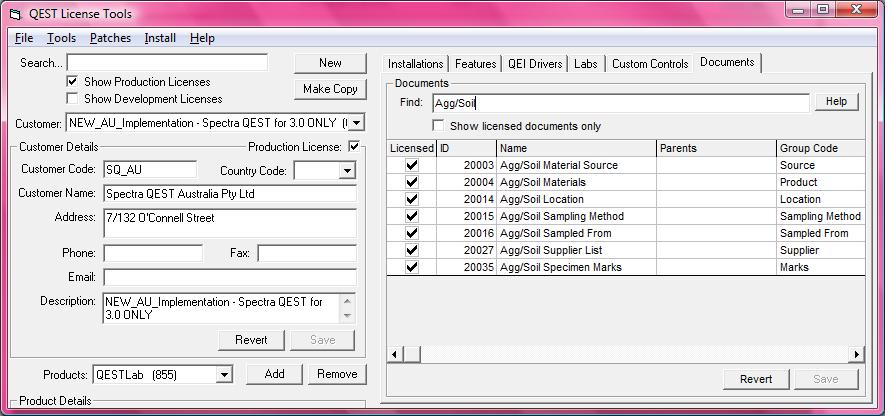
Task: Click the Make Copy button
Action: click(x=330, y=89)
